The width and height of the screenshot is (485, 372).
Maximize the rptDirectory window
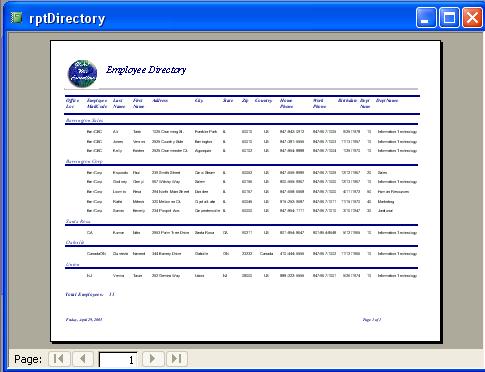(449, 17)
